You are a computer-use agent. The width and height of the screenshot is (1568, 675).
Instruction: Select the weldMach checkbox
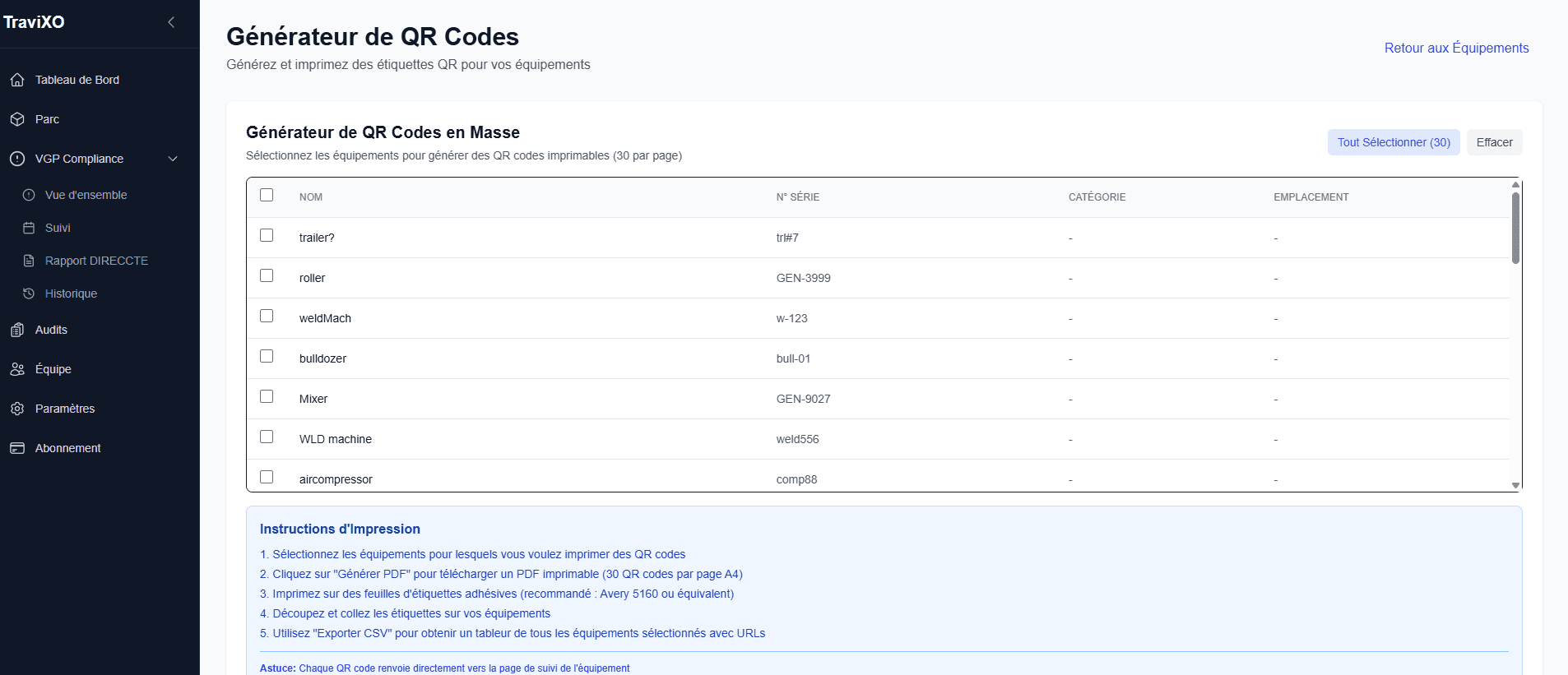point(267,316)
